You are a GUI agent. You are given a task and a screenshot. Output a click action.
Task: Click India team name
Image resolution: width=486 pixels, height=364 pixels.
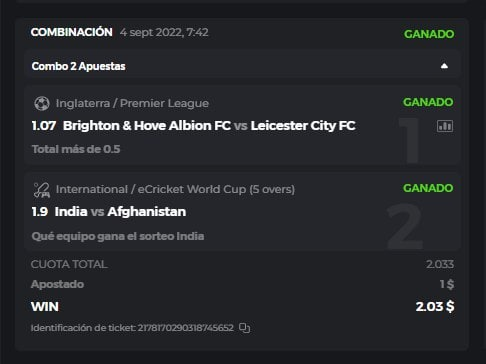[71, 212]
